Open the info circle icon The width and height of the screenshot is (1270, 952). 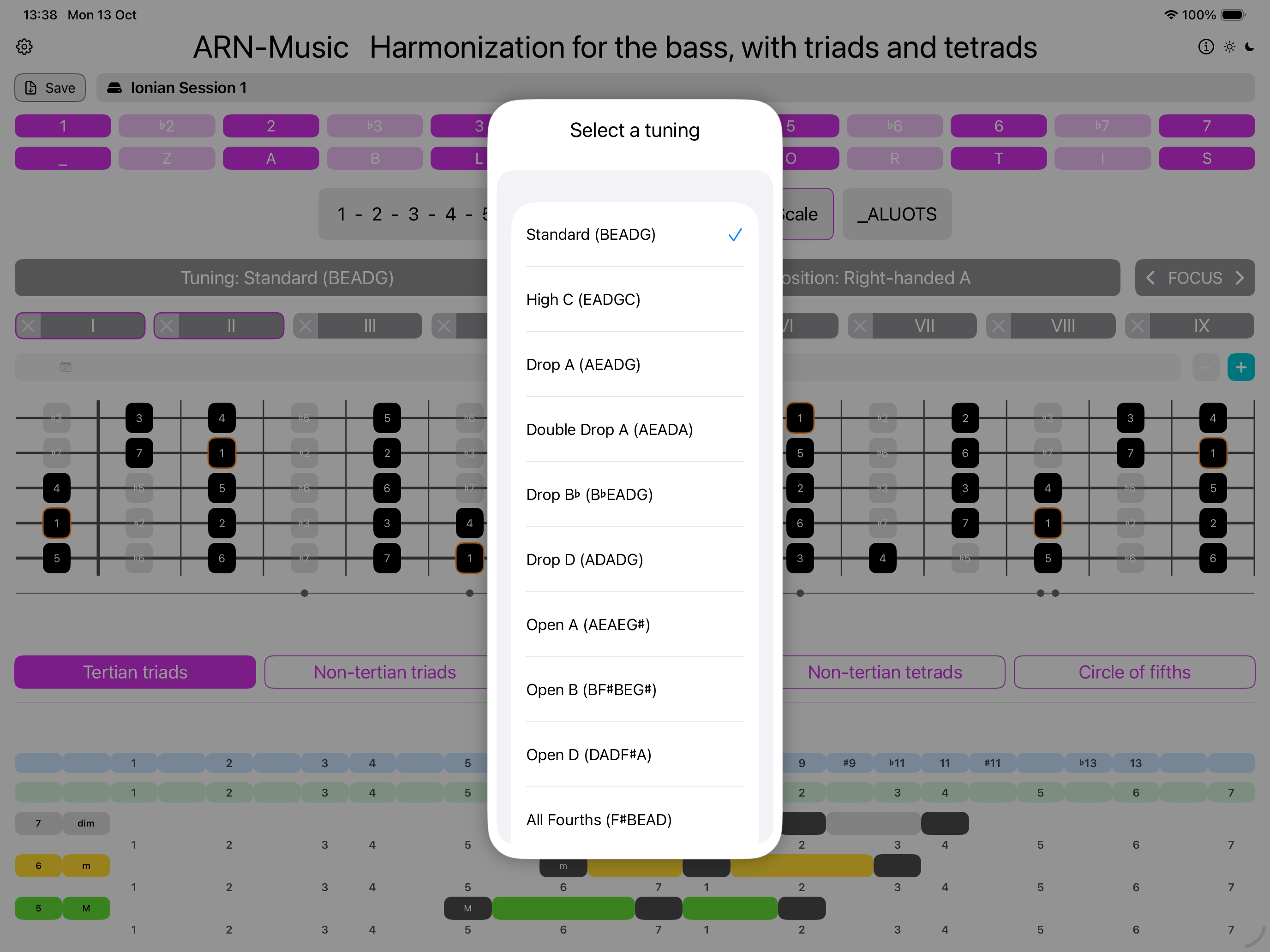click(x=1206, y=47)
